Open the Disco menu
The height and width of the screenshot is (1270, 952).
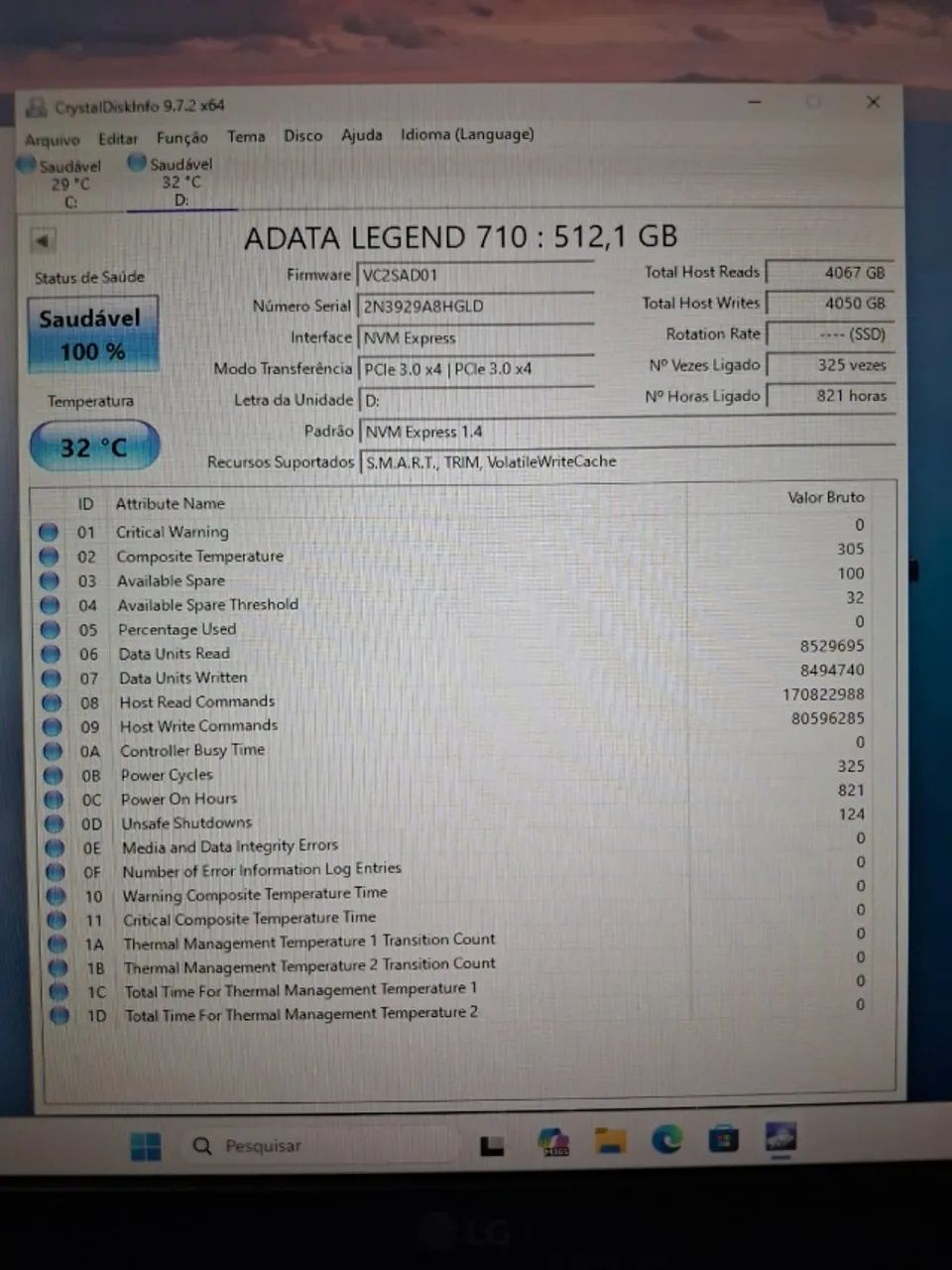pyautogui.click(x=302, y=135)
